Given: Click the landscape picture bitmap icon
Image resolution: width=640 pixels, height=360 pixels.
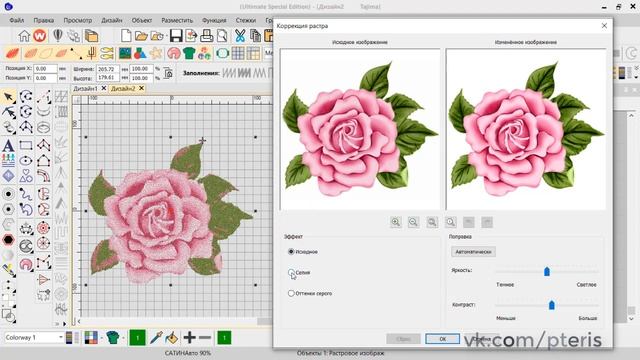Looking at the screenshot, I should coord(125,53).
